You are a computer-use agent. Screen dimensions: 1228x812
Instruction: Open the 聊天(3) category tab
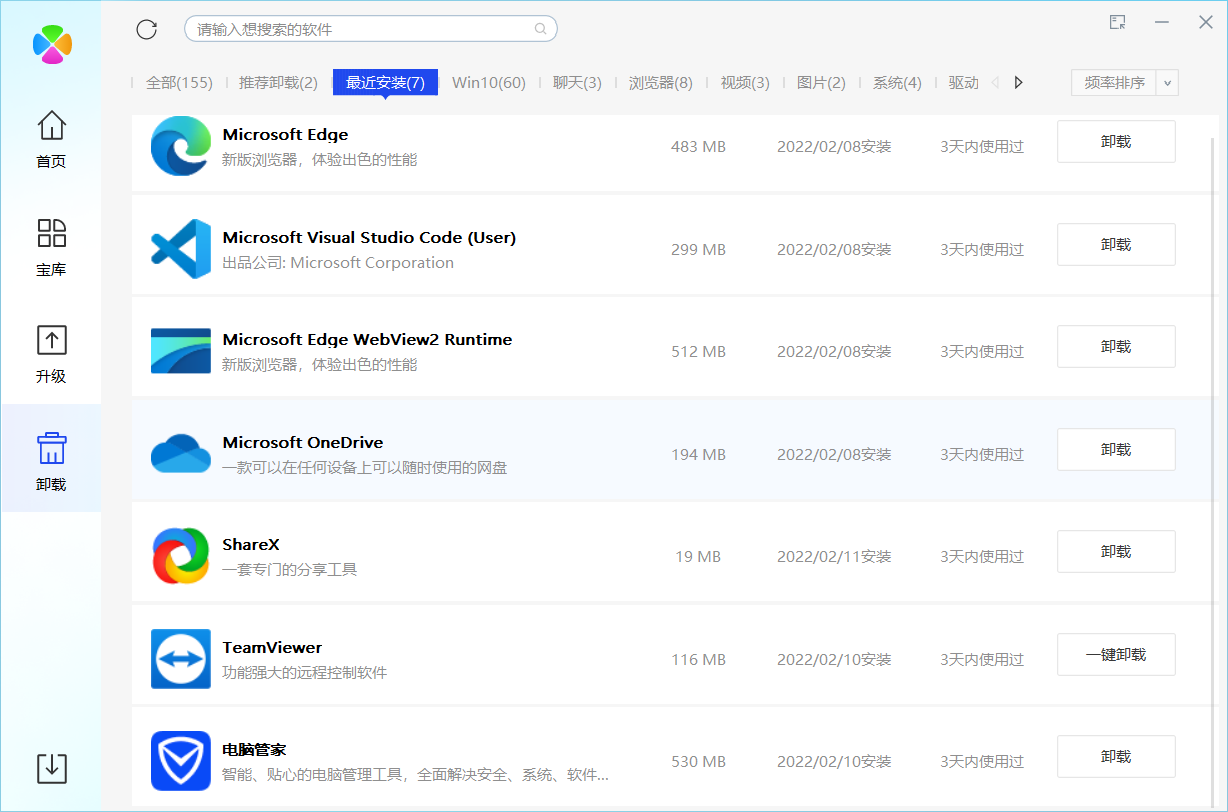pyautogui.click(x=577, y=83)
